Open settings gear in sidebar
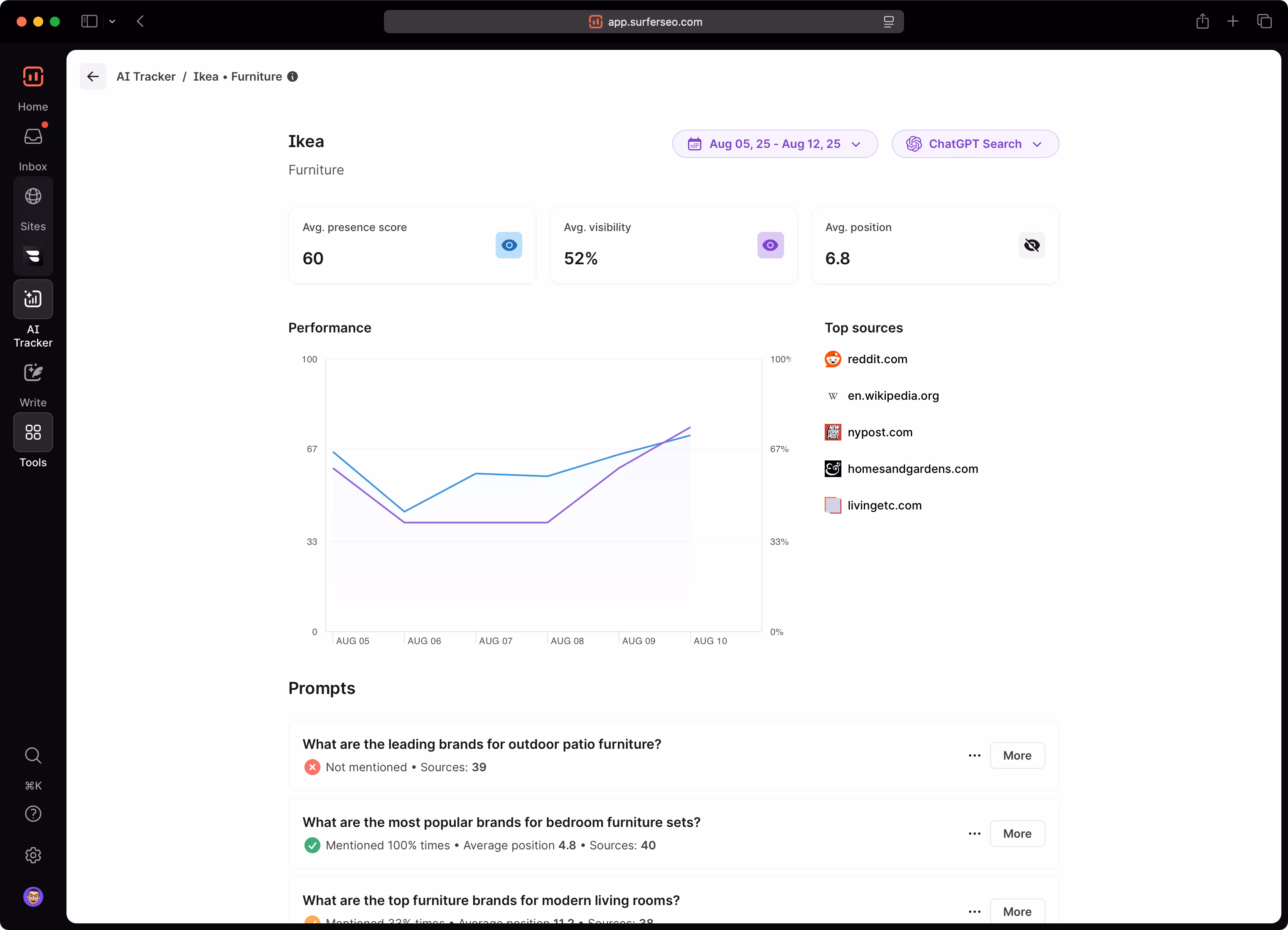Screen dimensions: 1288x930 tap(33, 855)
